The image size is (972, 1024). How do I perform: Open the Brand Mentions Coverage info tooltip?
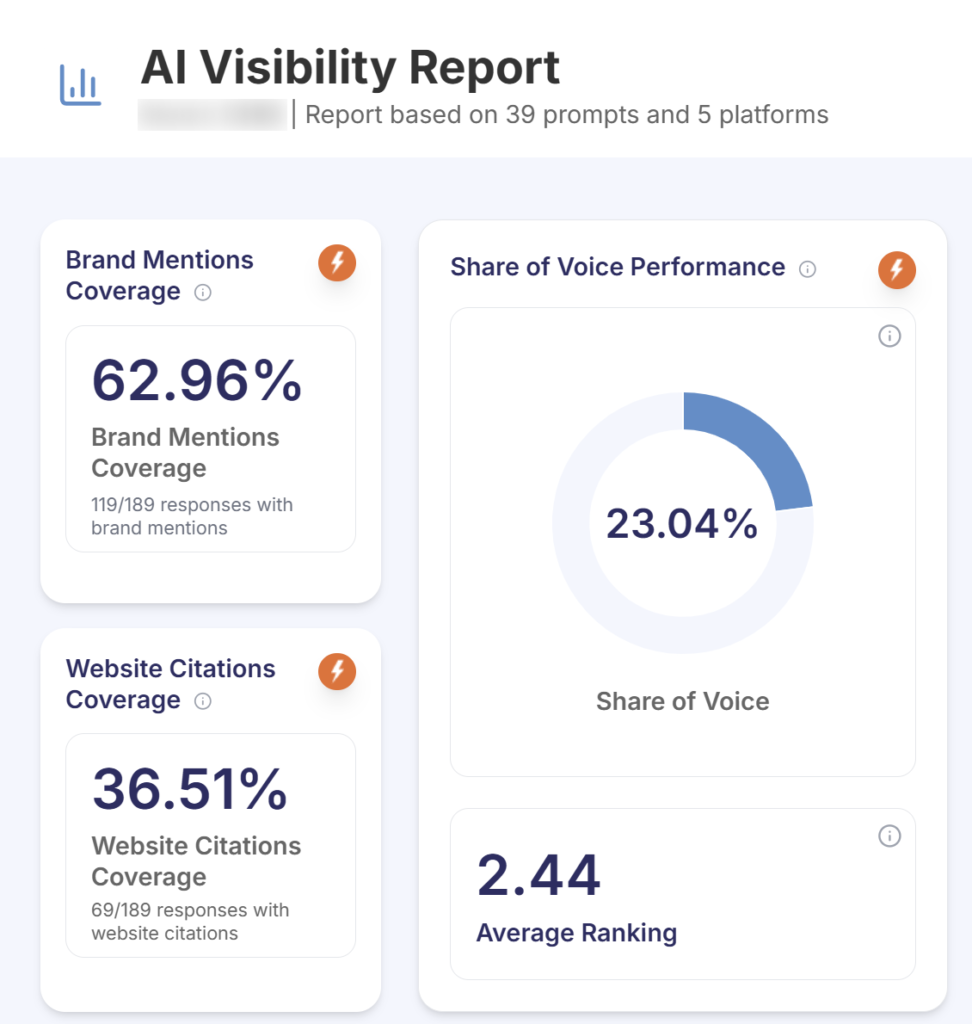(x=202, y=294)
